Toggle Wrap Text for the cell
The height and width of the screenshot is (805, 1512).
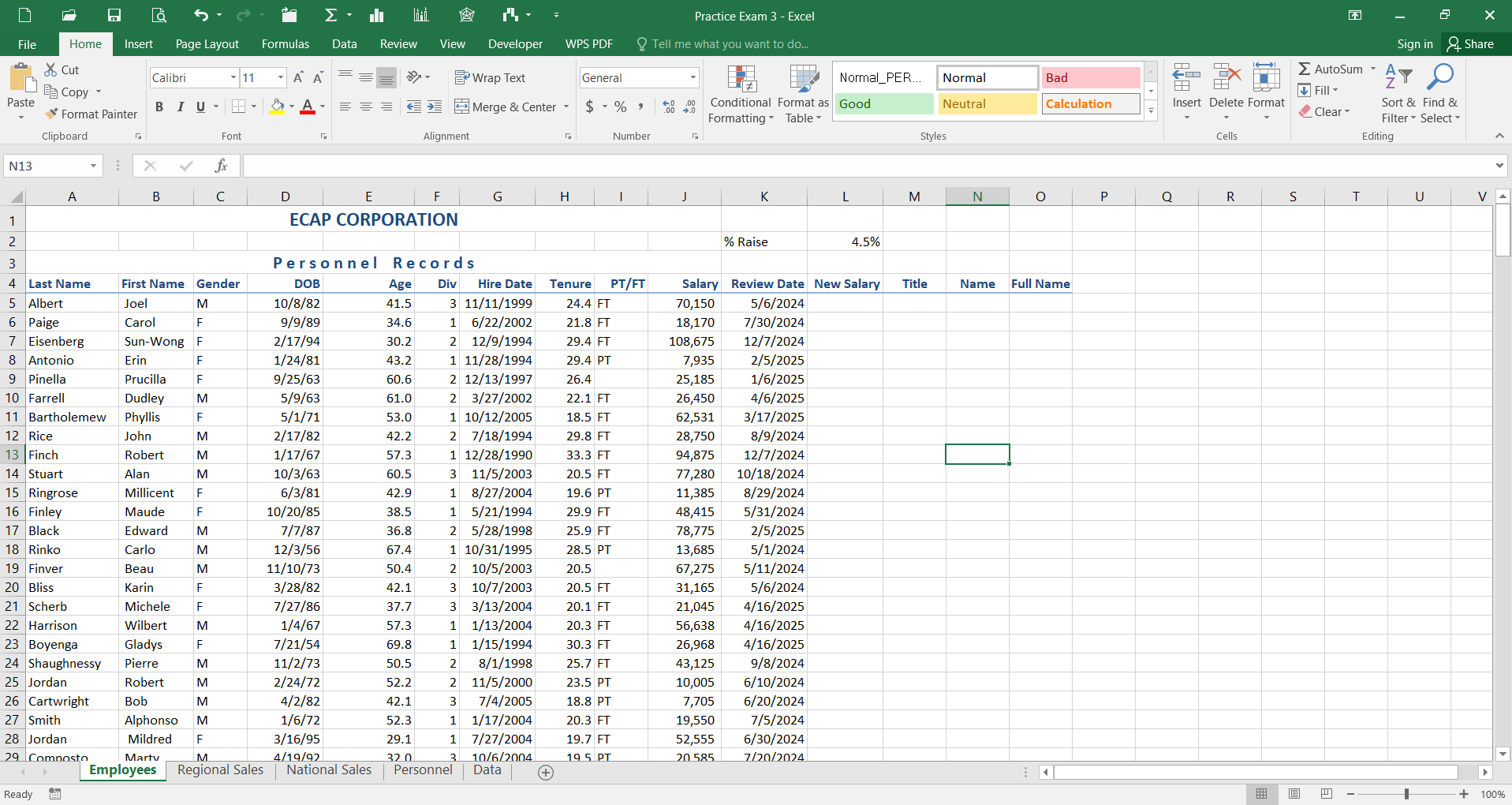490,77
